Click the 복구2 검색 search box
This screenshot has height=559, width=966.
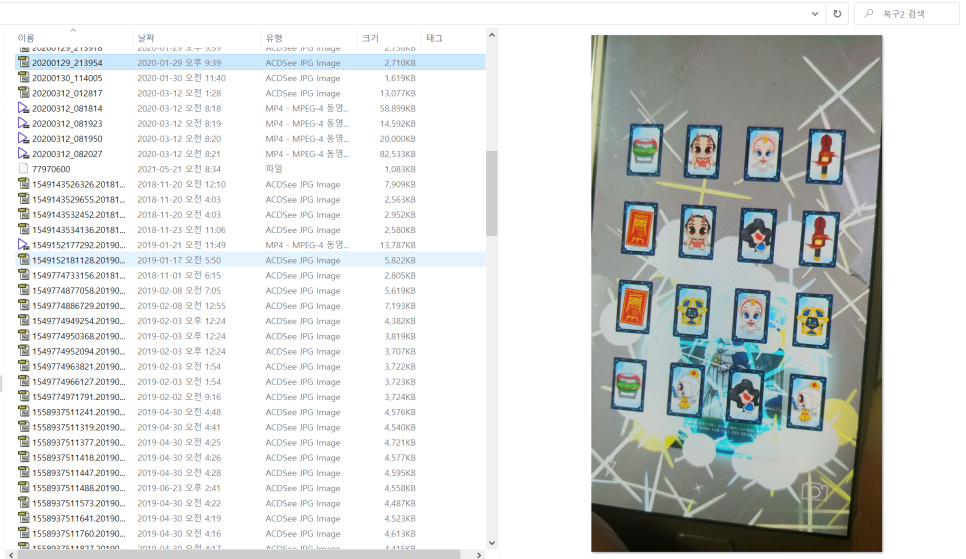[x=906, y=14]
